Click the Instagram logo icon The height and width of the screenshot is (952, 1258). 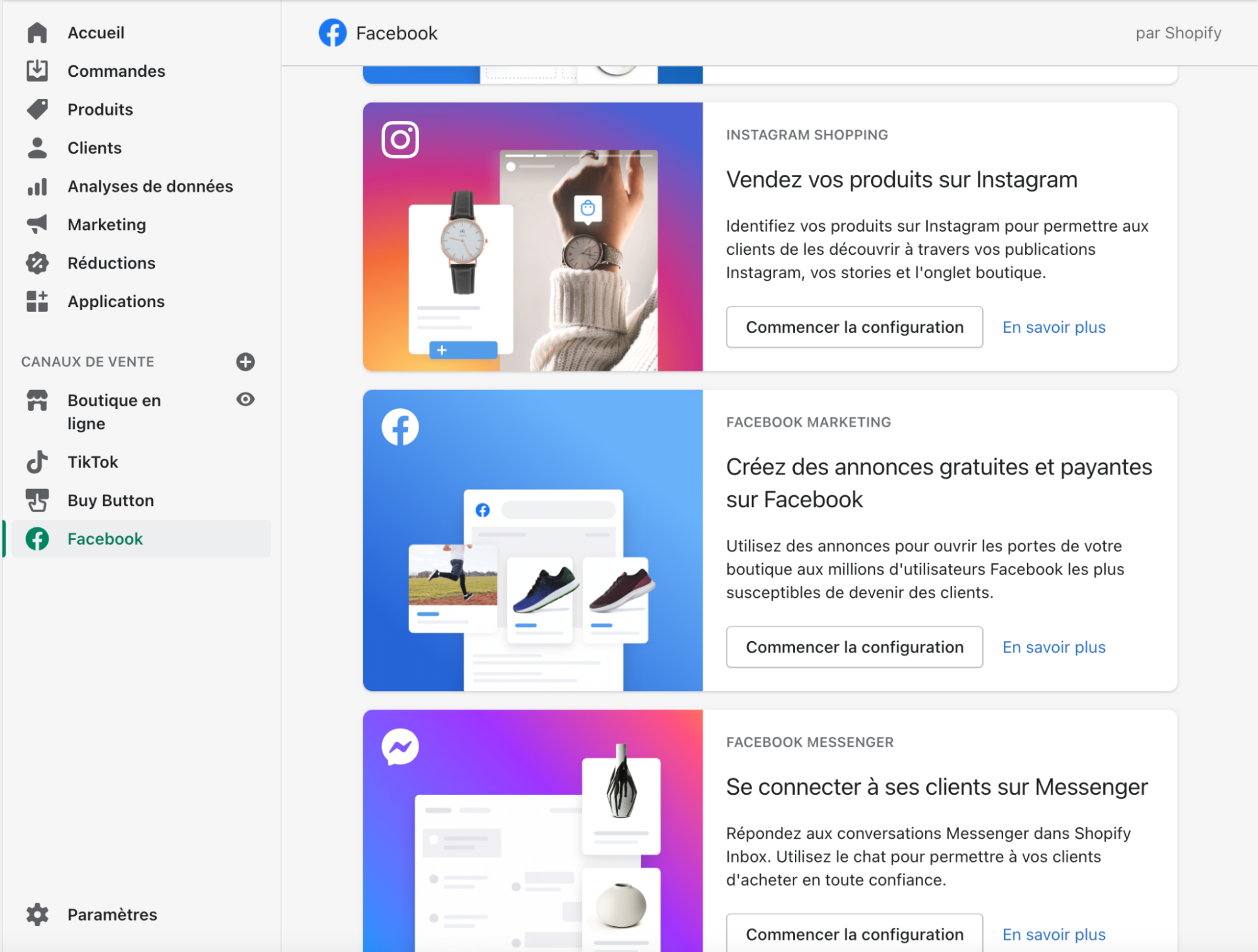click(x=400, y=139)
